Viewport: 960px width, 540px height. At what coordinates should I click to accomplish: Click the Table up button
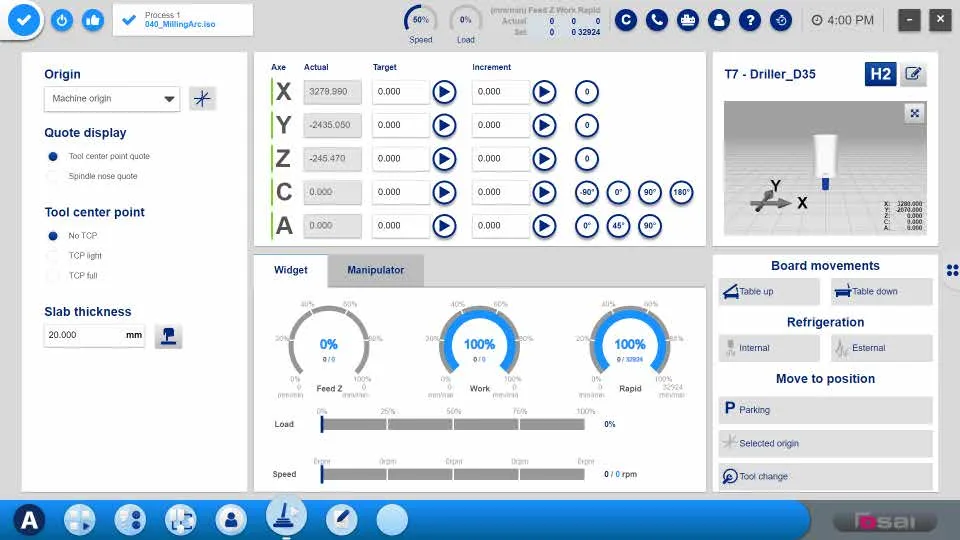click(769, 291)
